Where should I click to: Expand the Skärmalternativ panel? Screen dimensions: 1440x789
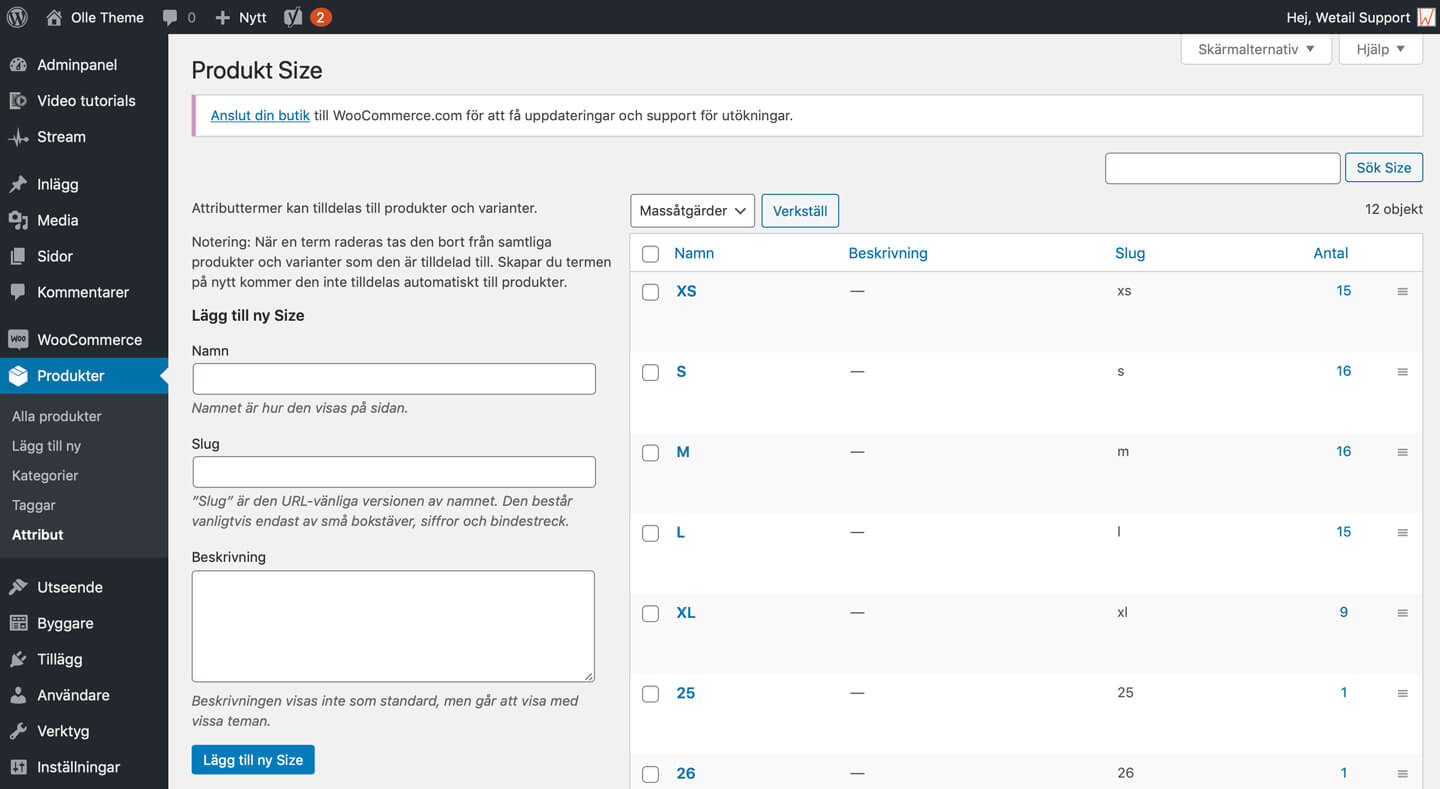tap(1256, 49)
